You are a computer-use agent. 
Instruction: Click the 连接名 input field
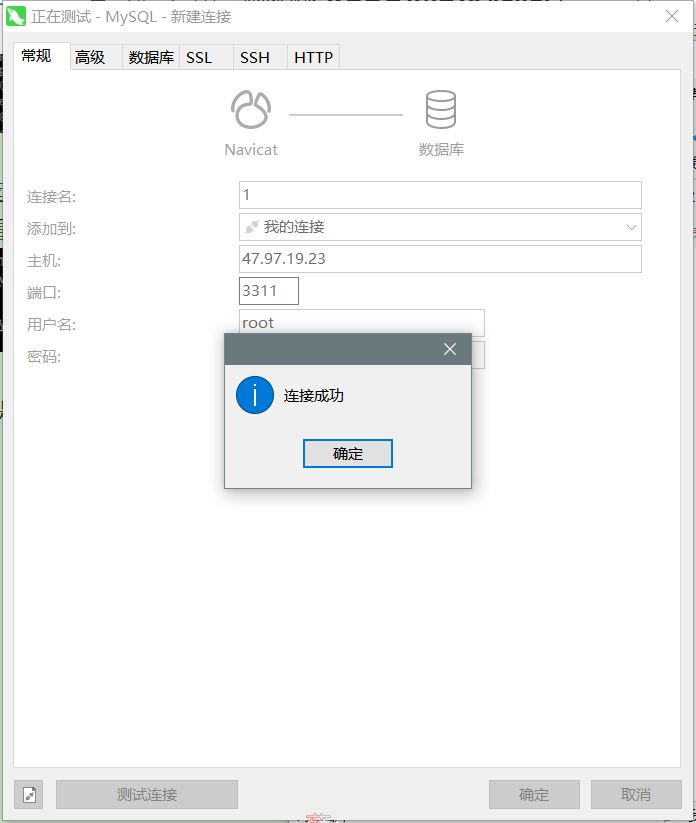click(x=440, y=195)
